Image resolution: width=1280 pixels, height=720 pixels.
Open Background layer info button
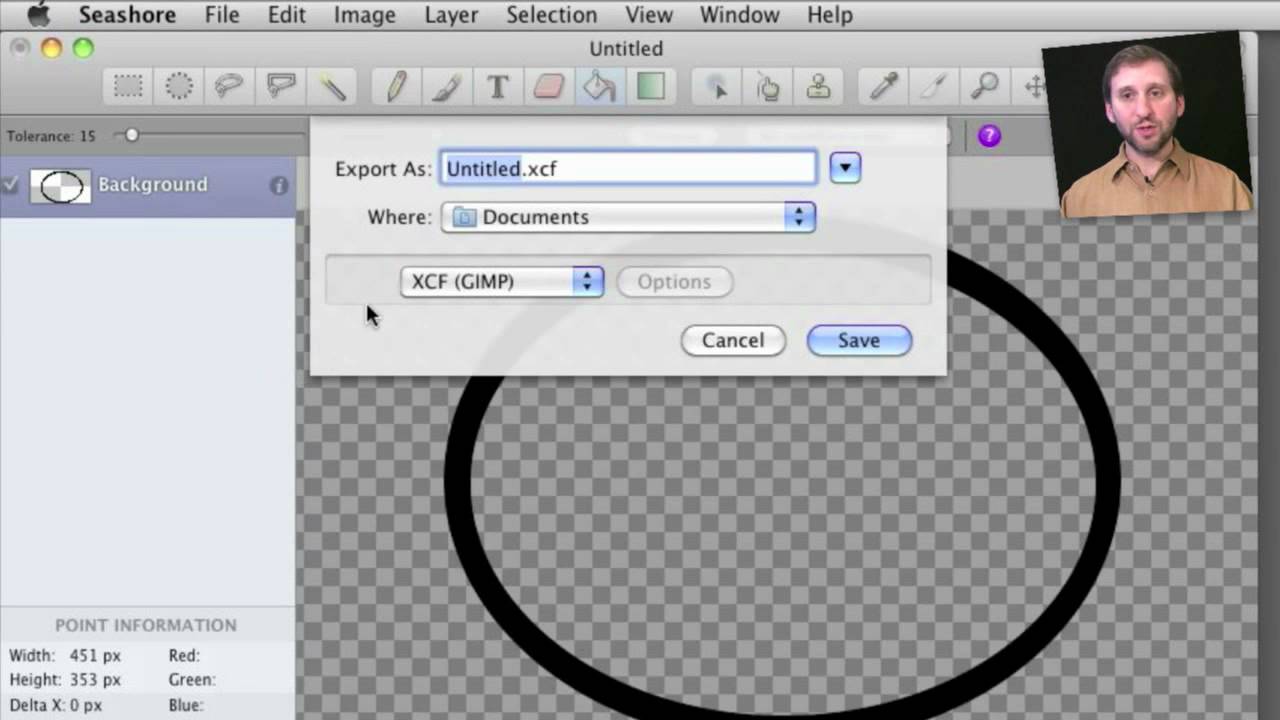(x=279, y=186)
